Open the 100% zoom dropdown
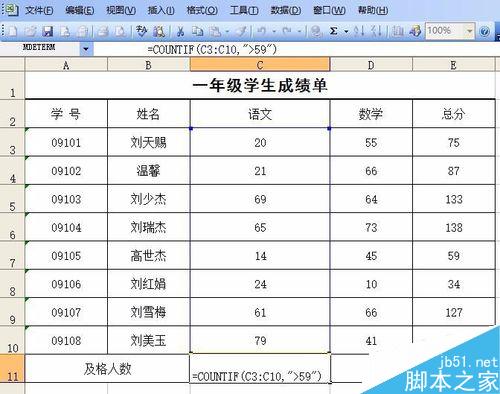This screenshot has height=394, width=500. [470, 31]
